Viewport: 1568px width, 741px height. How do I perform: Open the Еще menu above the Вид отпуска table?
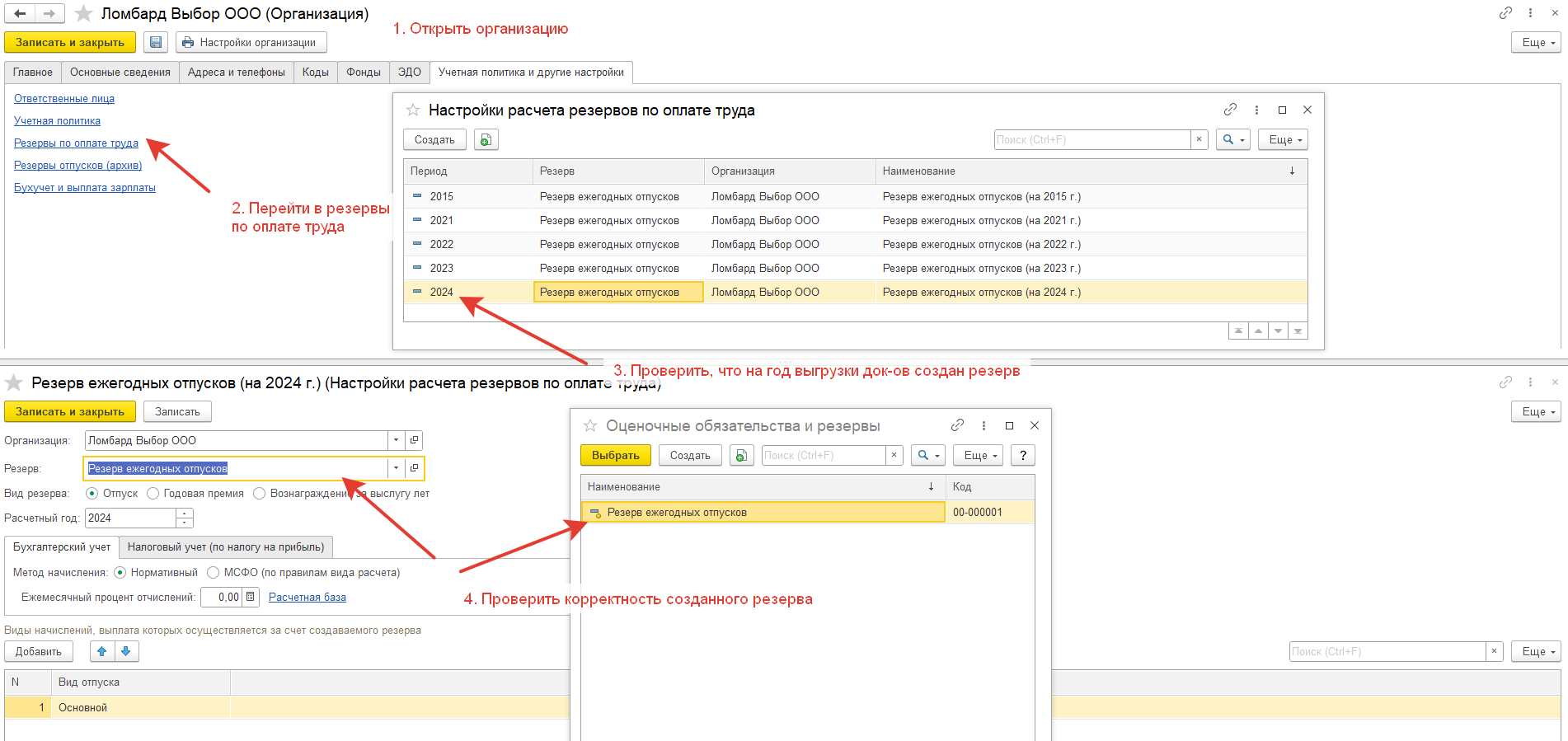coord(1536,651)
